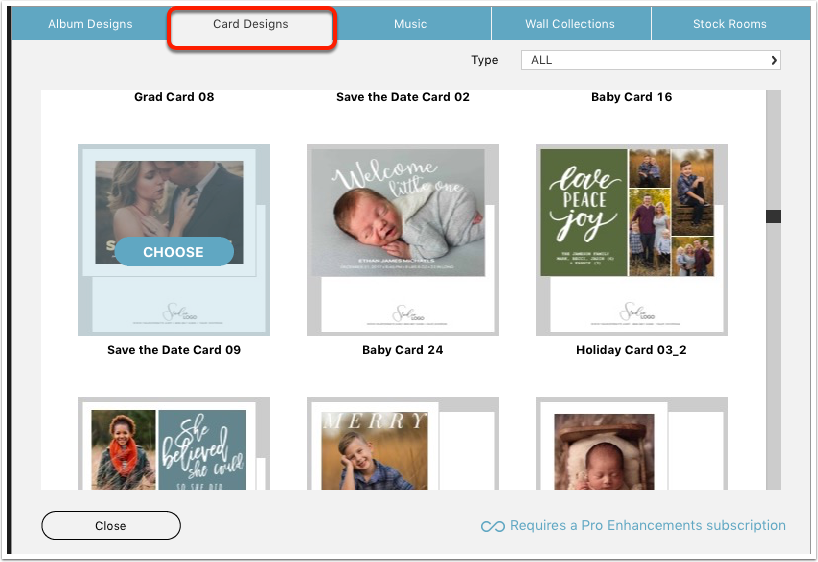Open the Type dropdown showing ALL
The height and width of the screenshot is (562, 818).
pos(651,60)
